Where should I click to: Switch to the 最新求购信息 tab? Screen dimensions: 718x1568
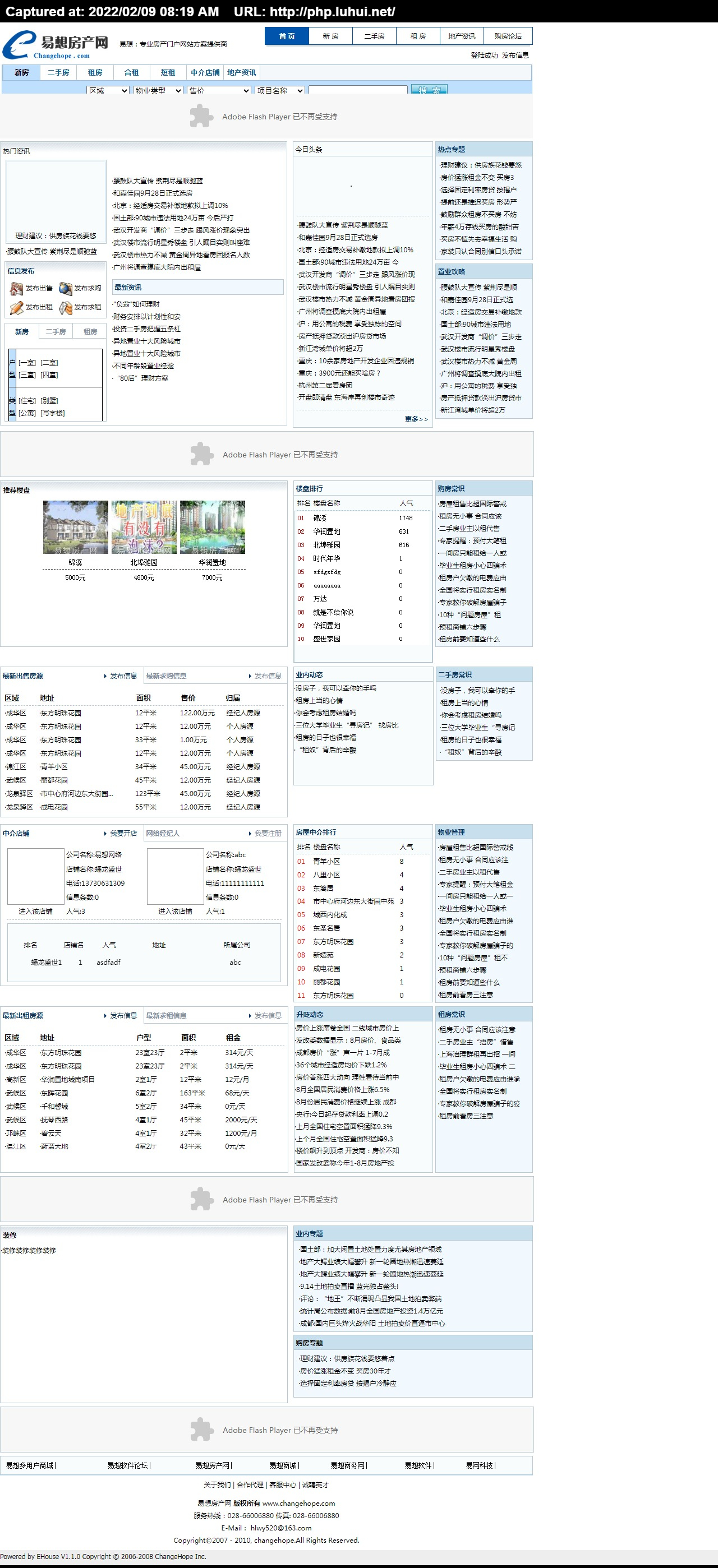pos(166,676)
